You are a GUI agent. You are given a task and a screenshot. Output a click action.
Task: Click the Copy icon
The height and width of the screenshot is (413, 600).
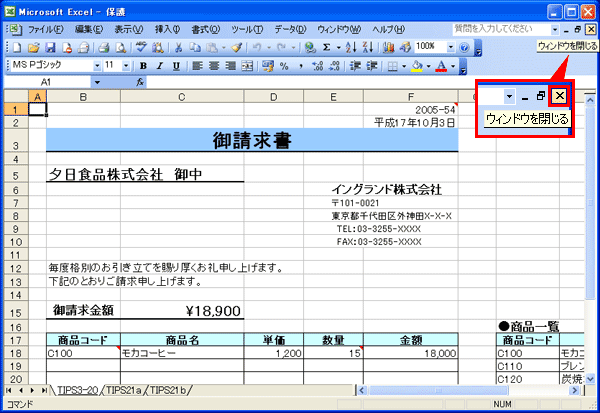point(195,47)
